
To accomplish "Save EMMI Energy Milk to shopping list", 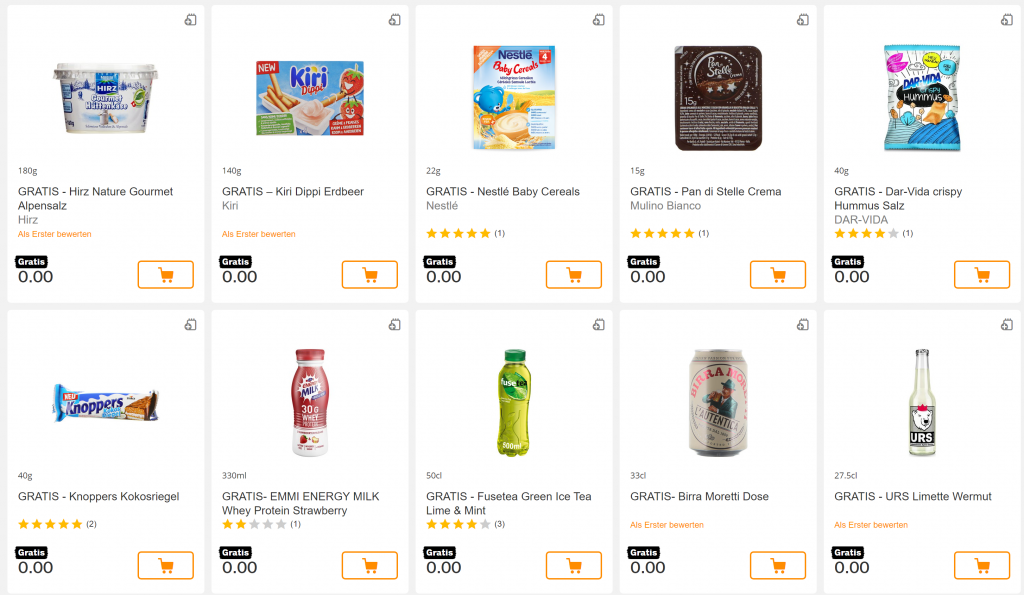I will pos(394,325).
